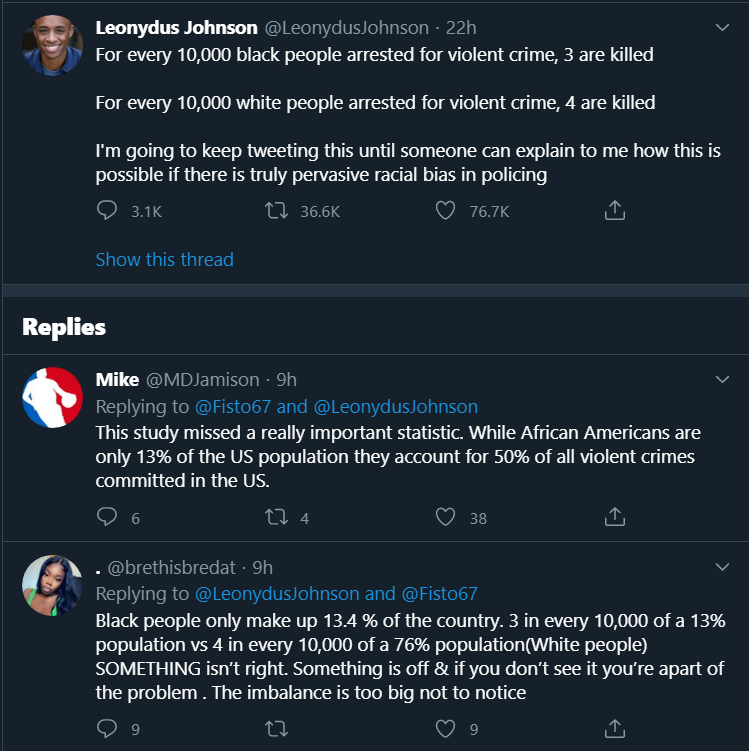749x751 pixels.
Task: Click Show this thread link
Action: [164, 259]
